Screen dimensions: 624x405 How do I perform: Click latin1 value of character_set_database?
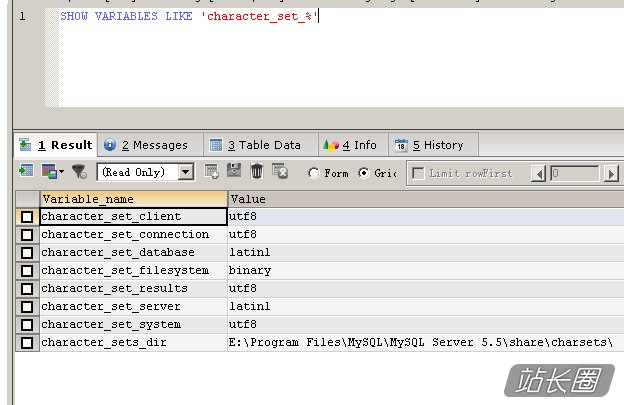point(426,252)
